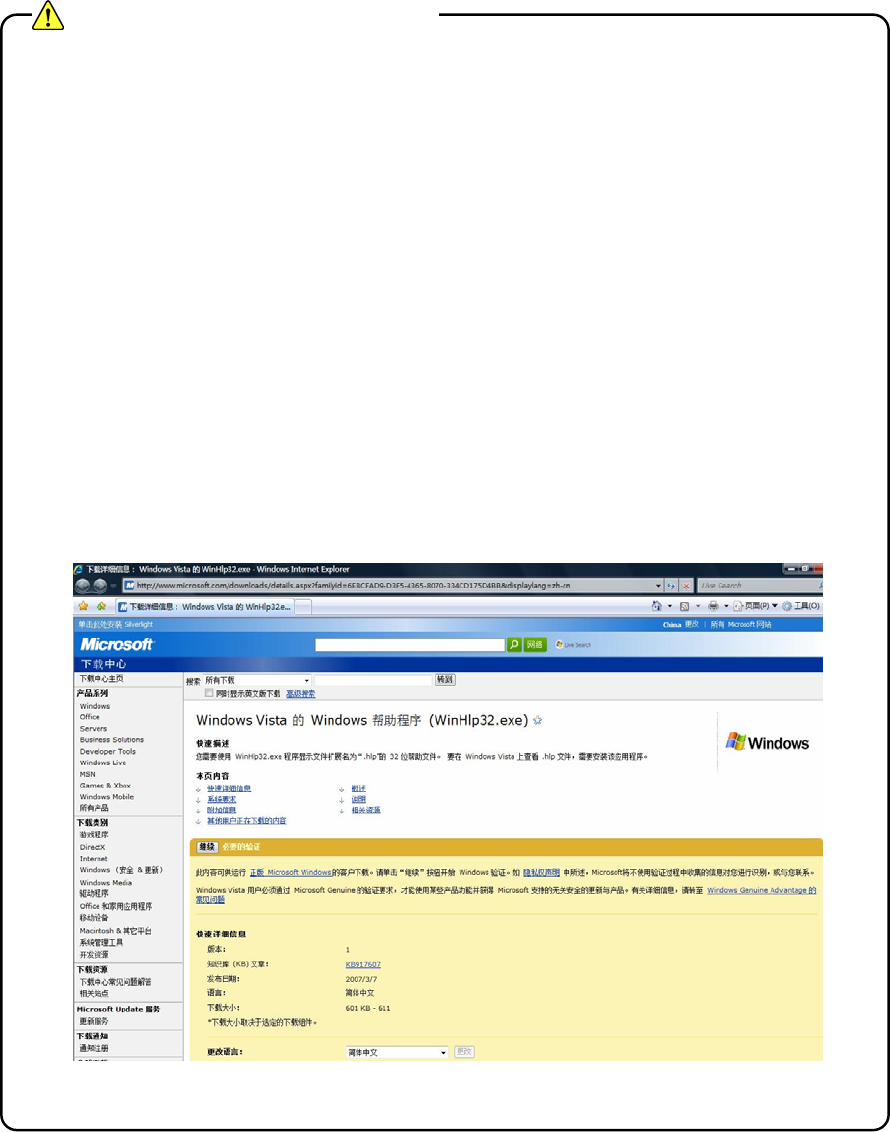The height and width of the screenshot is (1132, 890).
Task: Click the green 网络 web search button
Action: tap(535, 645)
